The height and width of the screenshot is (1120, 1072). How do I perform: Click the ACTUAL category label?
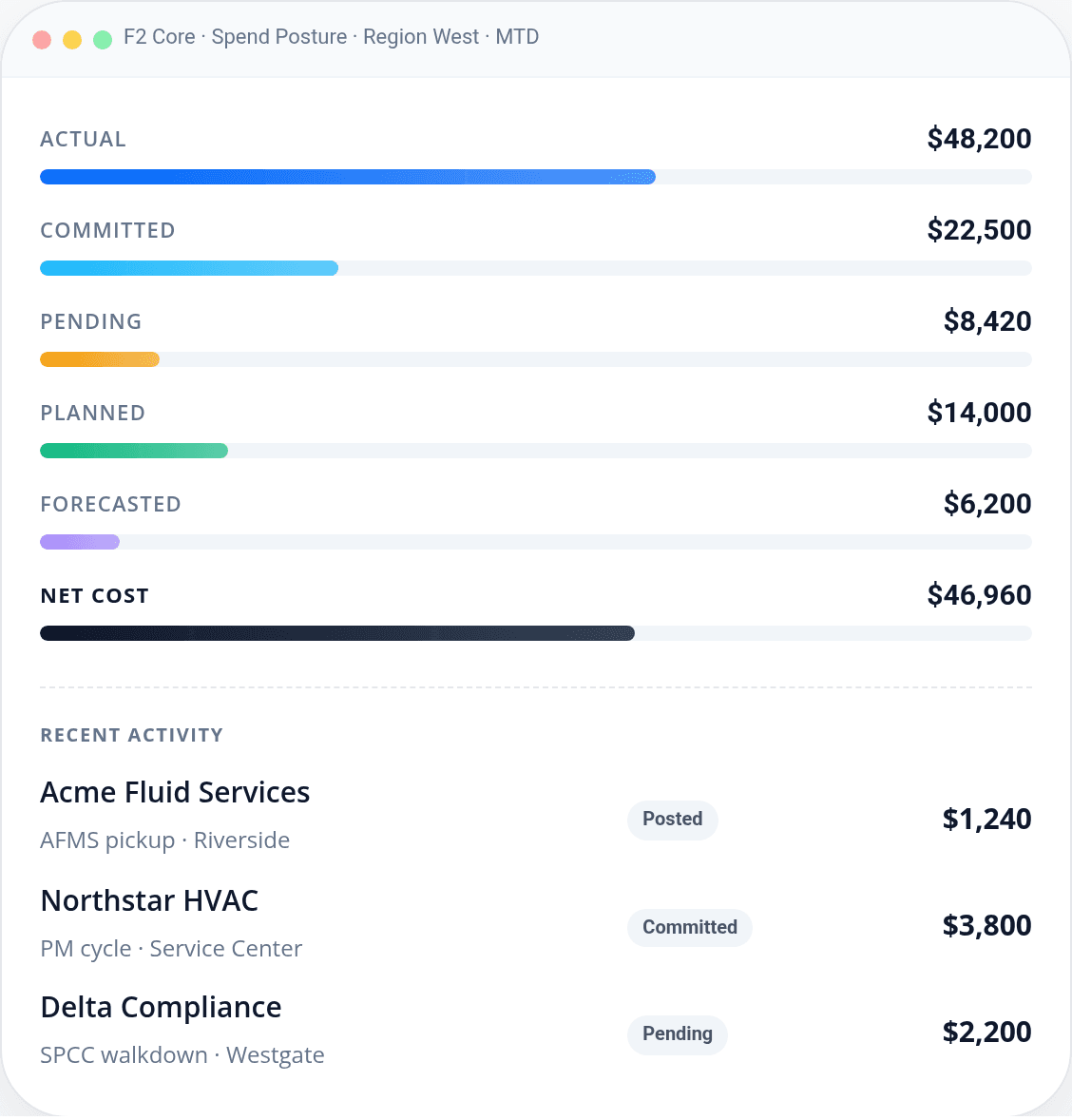[x=83, y=139]
